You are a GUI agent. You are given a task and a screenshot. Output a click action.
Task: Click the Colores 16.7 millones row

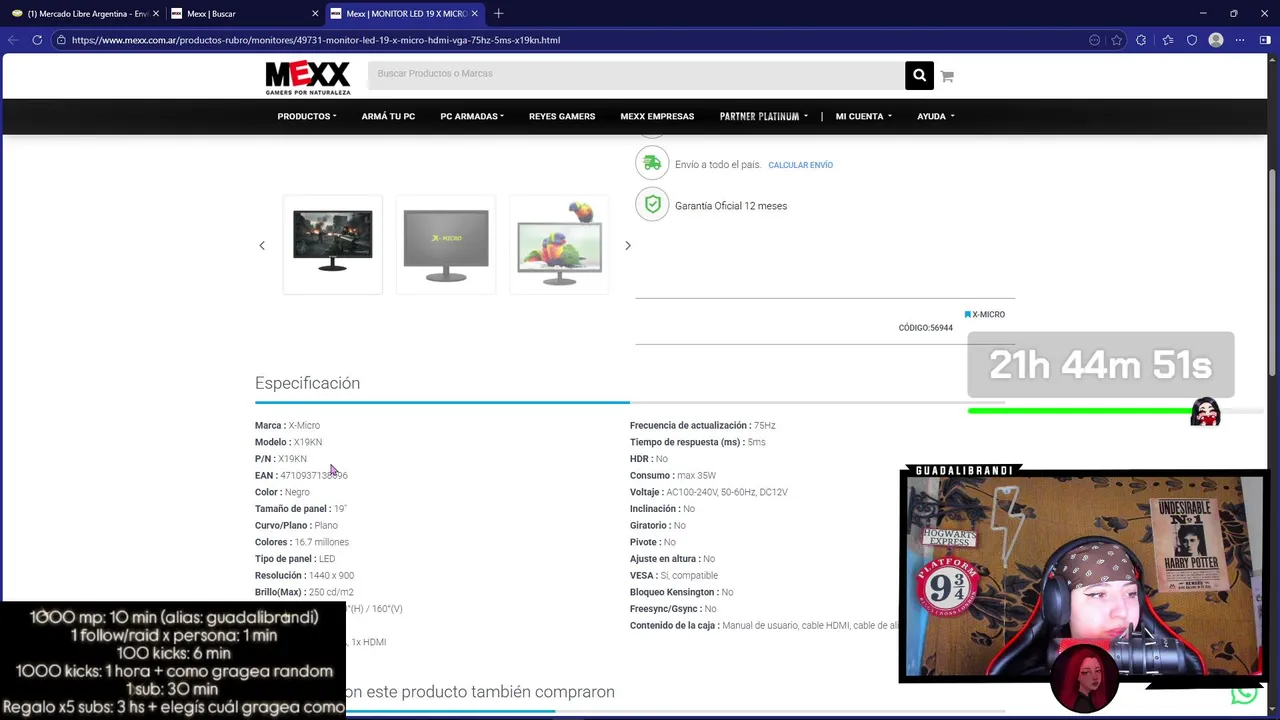click(302, 542)
